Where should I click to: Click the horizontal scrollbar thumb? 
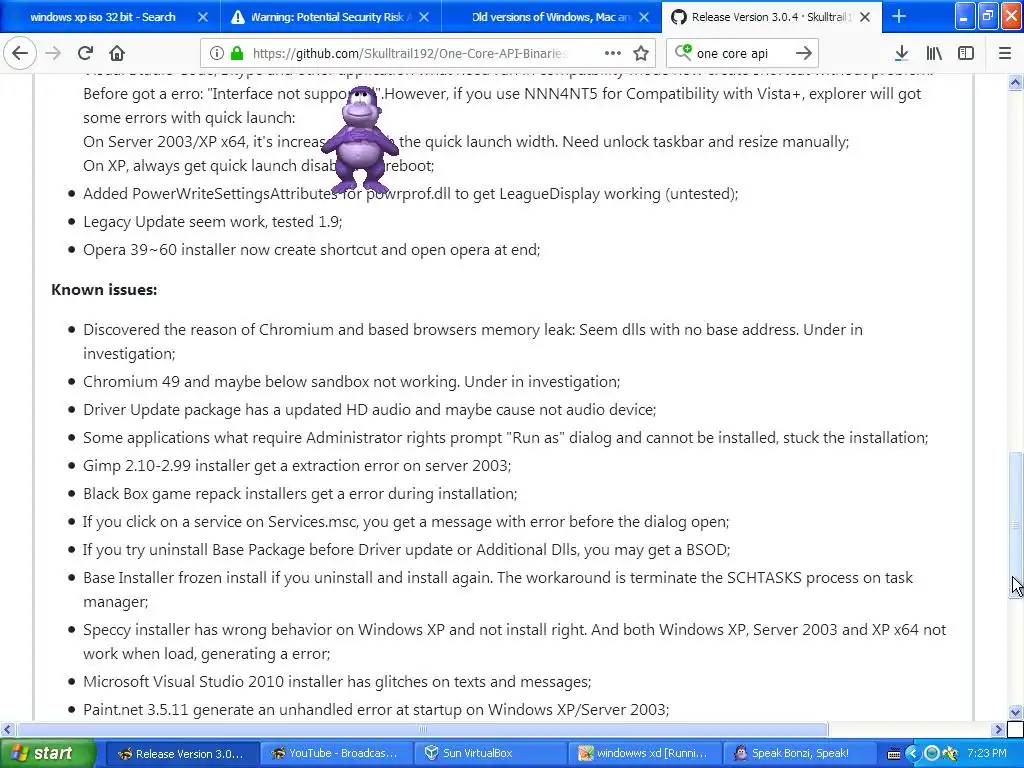422,729
